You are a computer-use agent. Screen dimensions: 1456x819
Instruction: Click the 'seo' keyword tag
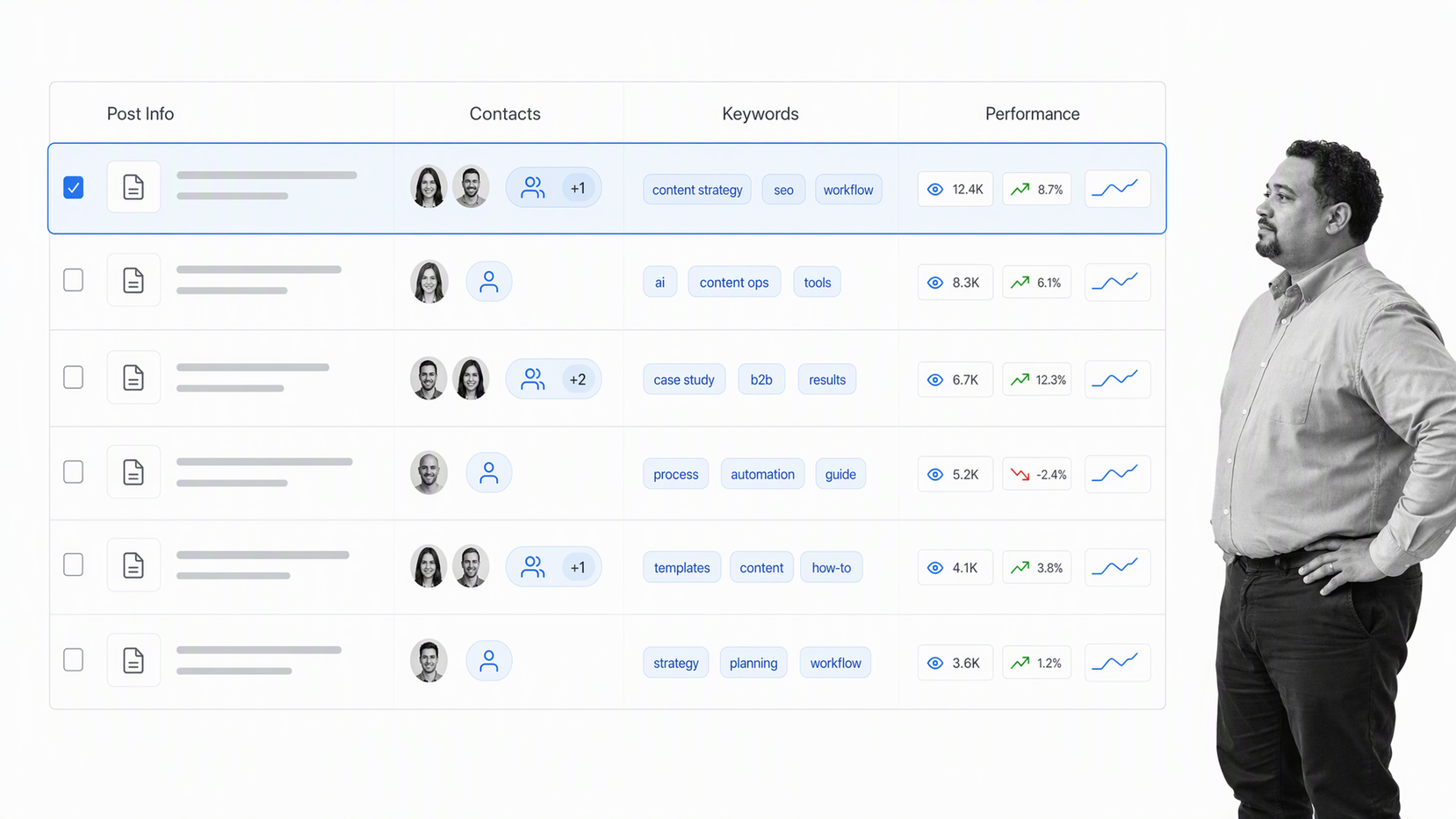click(x=783, y=190)
